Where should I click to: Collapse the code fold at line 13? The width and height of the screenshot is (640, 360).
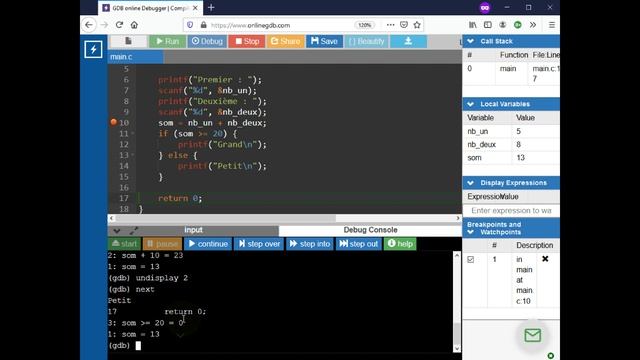[x=133, y=155]
